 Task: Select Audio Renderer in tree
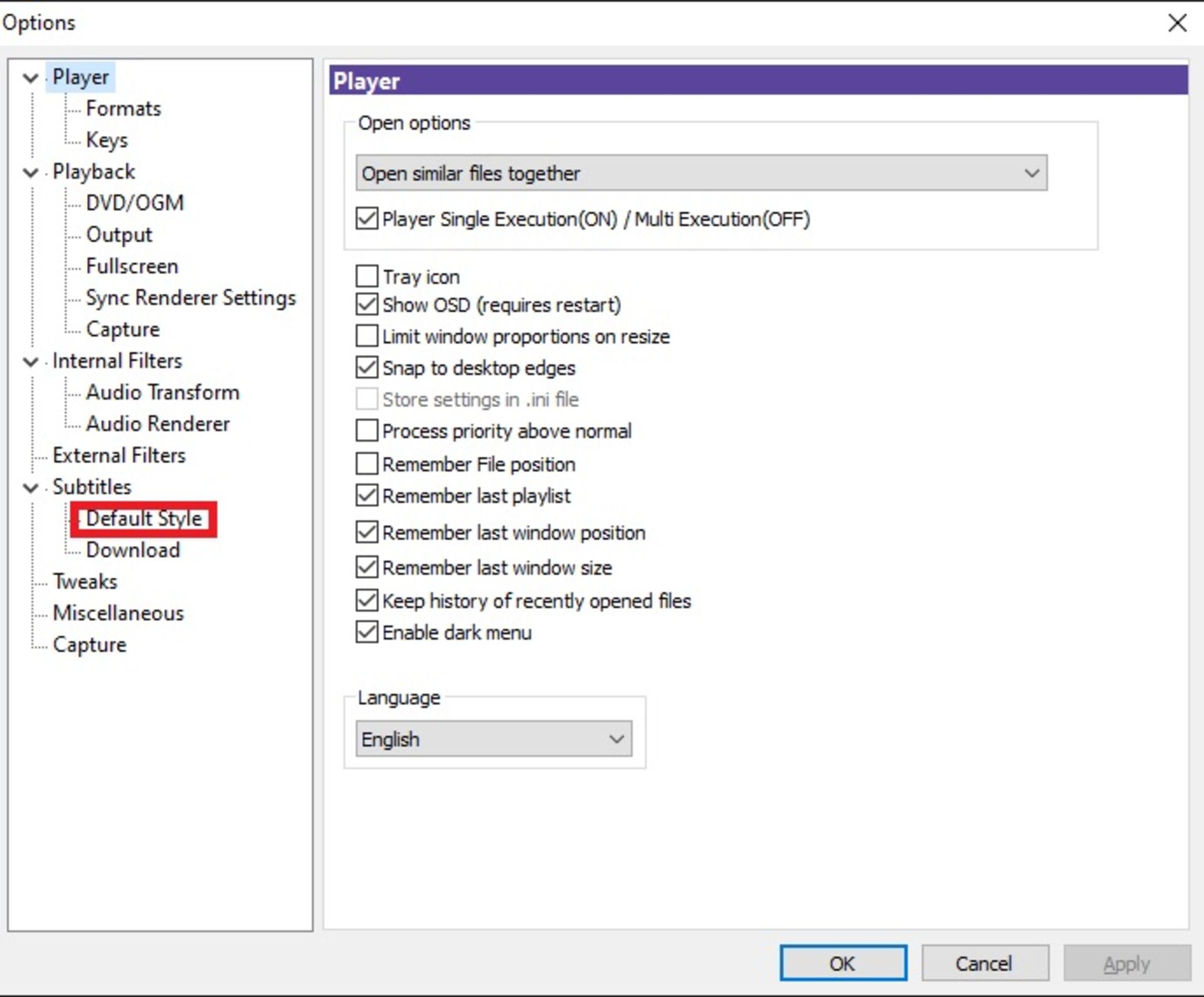[157, 425]
